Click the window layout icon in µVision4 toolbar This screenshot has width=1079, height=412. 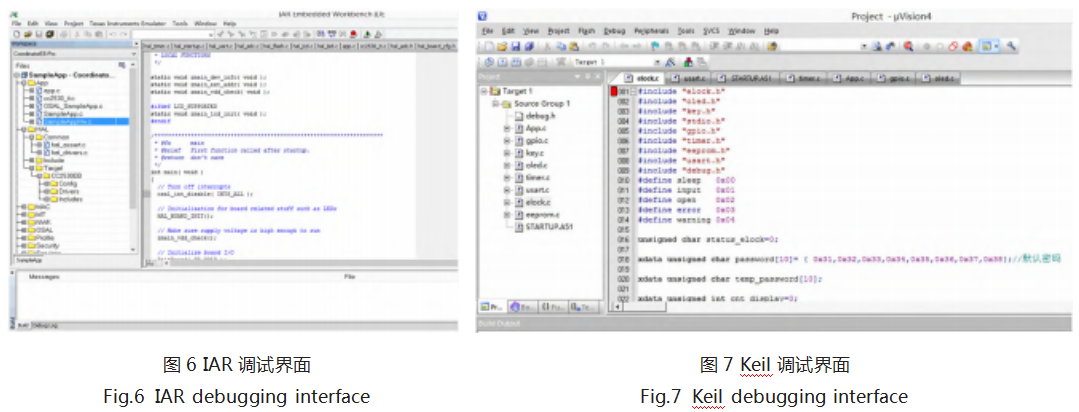coord(986,46)
